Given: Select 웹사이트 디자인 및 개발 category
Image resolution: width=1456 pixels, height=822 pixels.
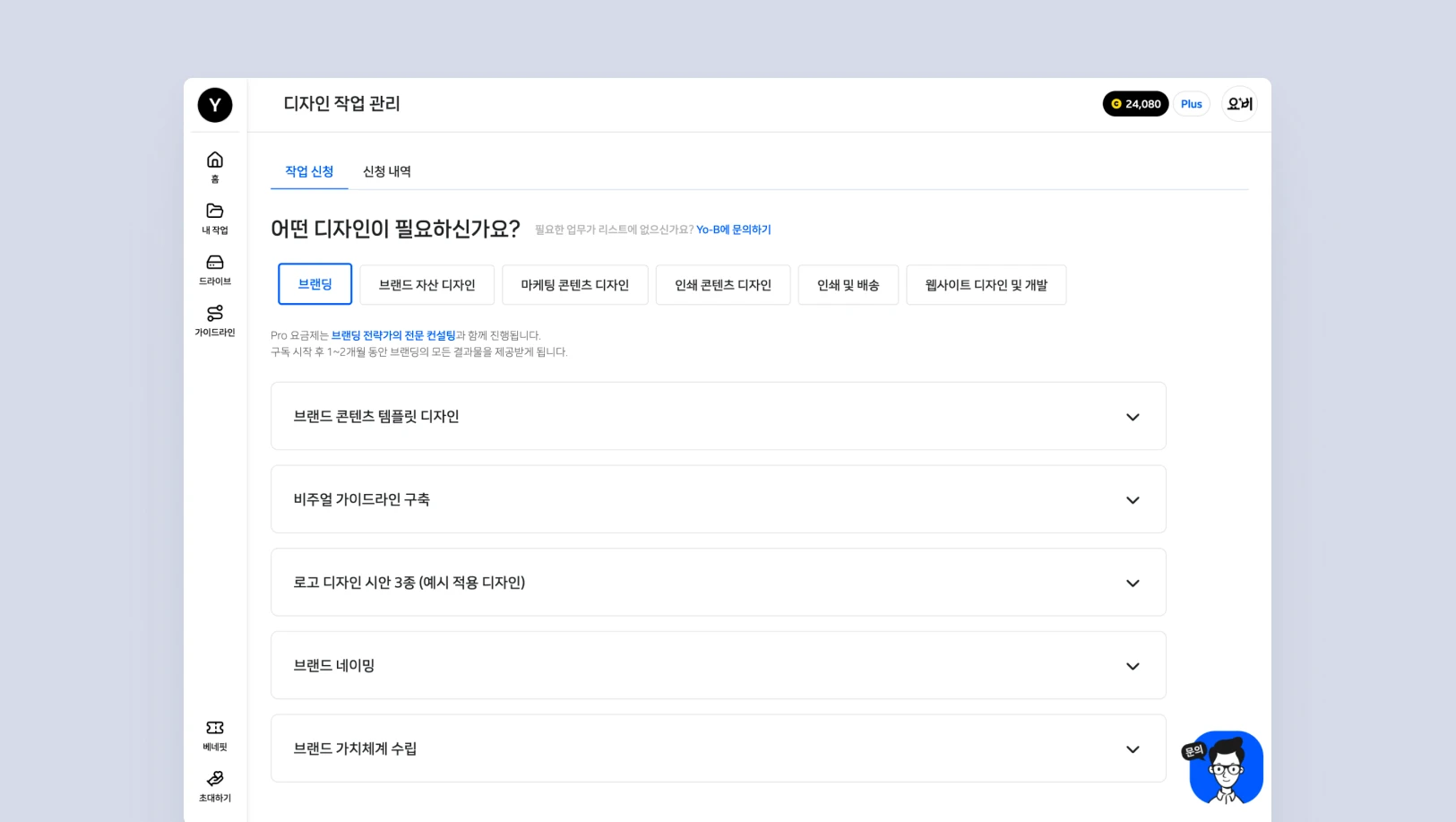Looking at the screenshot, I should click(986, 285).
